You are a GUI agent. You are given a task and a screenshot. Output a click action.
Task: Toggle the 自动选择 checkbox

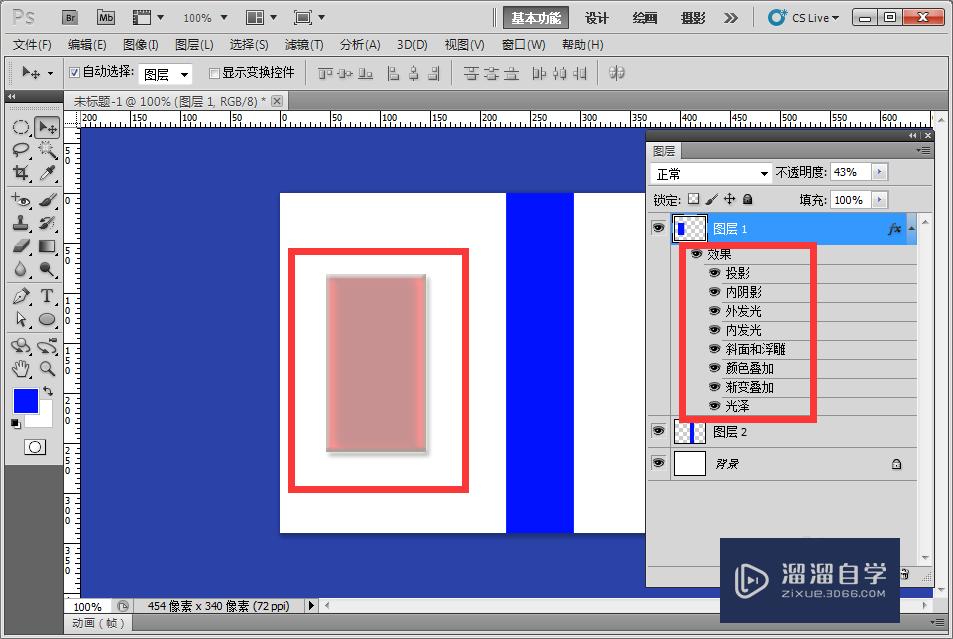point(75,73)
